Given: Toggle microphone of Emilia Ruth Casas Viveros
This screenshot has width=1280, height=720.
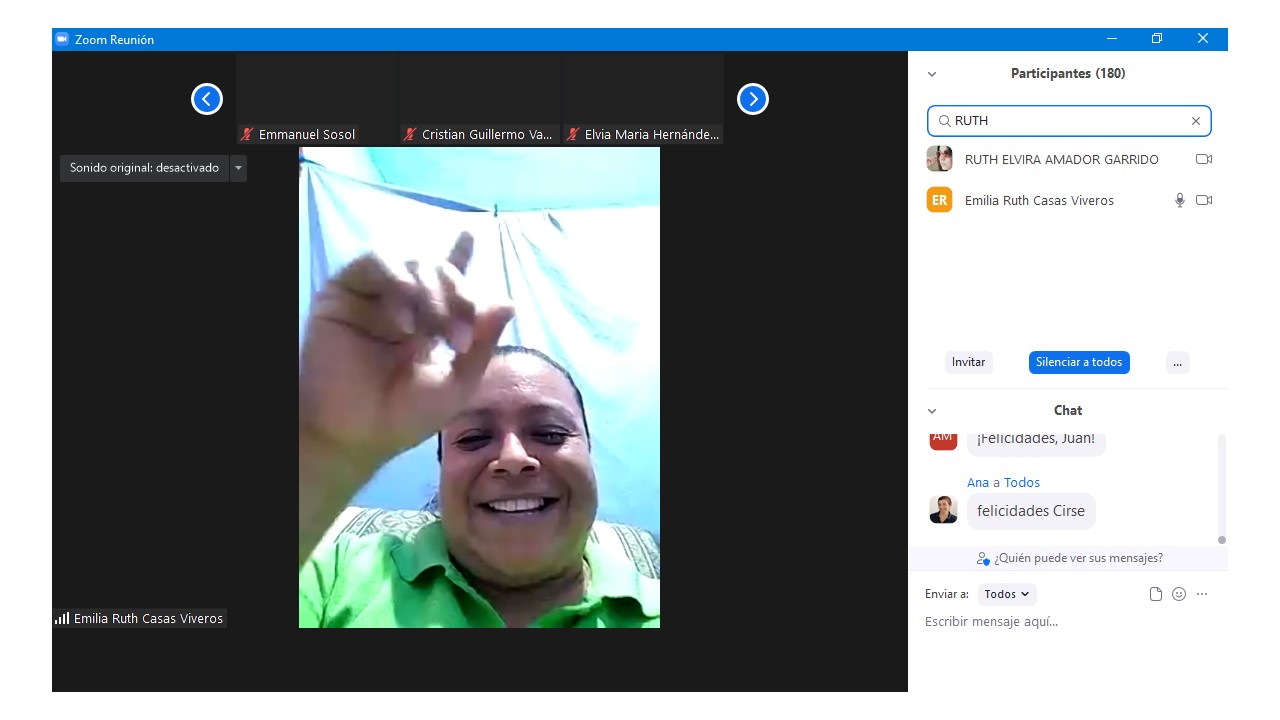Looking at the screenshot, I should [1180, 200].
